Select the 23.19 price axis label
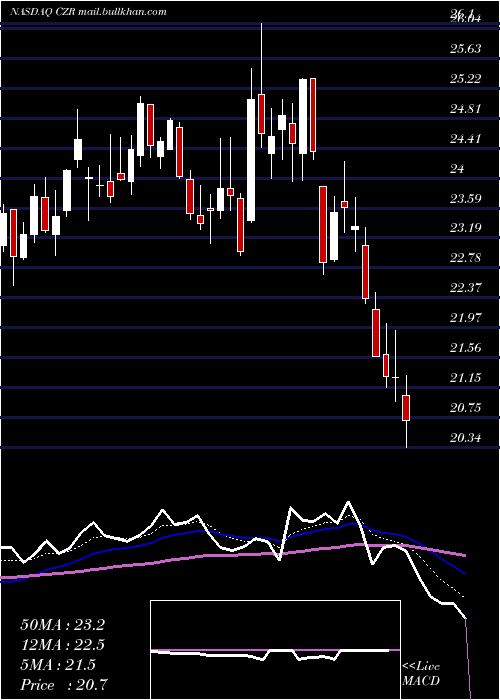 pos(466,228)
